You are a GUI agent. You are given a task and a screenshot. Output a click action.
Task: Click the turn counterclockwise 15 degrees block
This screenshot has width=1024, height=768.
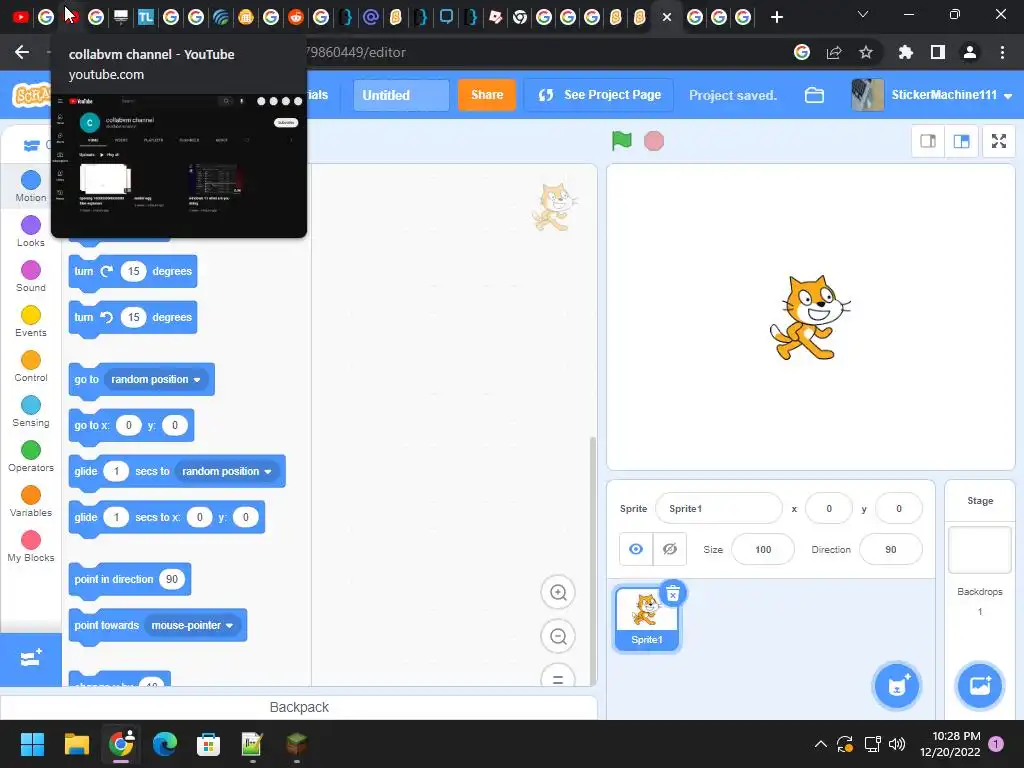point(133,317)
